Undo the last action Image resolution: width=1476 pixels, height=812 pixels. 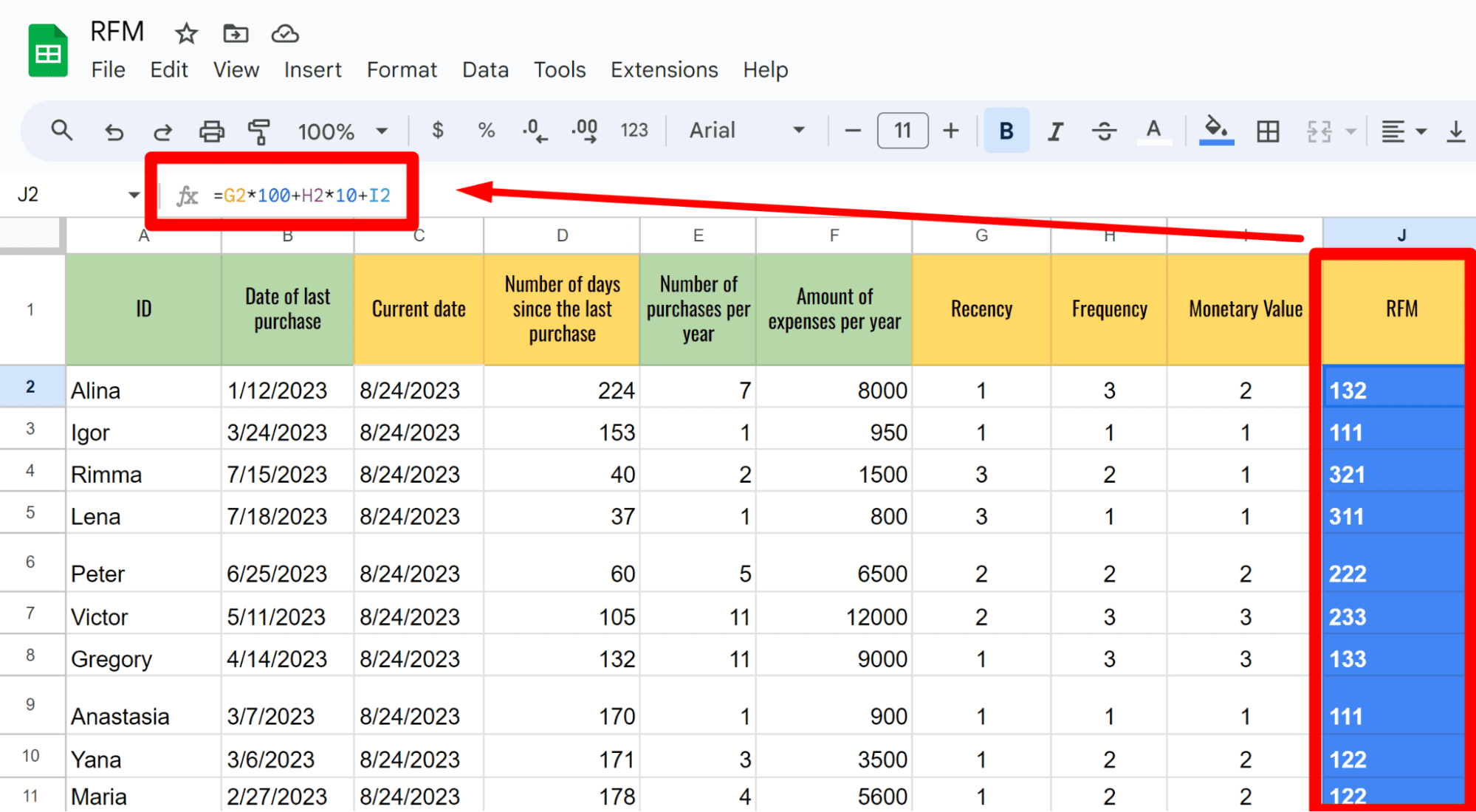coord(113,131)
